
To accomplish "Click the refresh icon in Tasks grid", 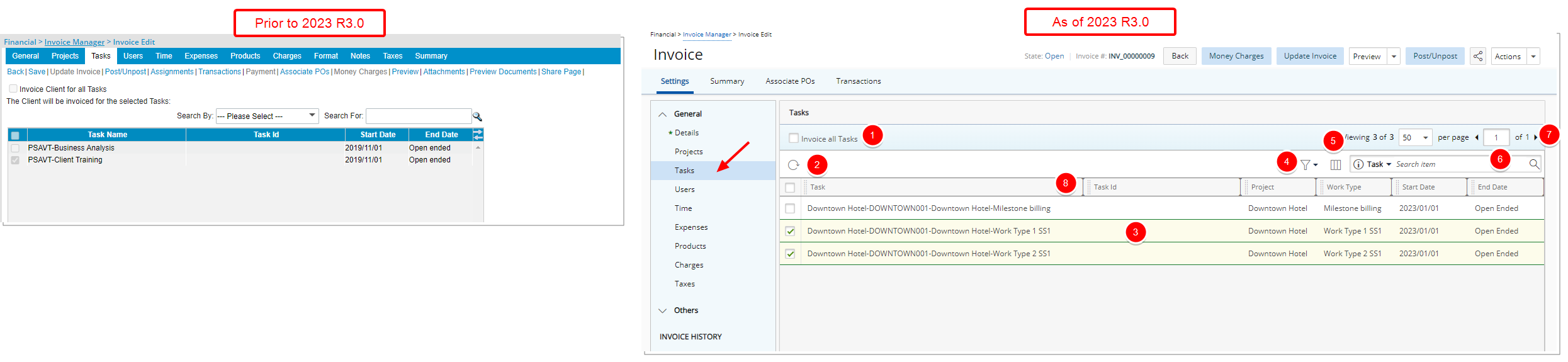I will tap(793, 165).
